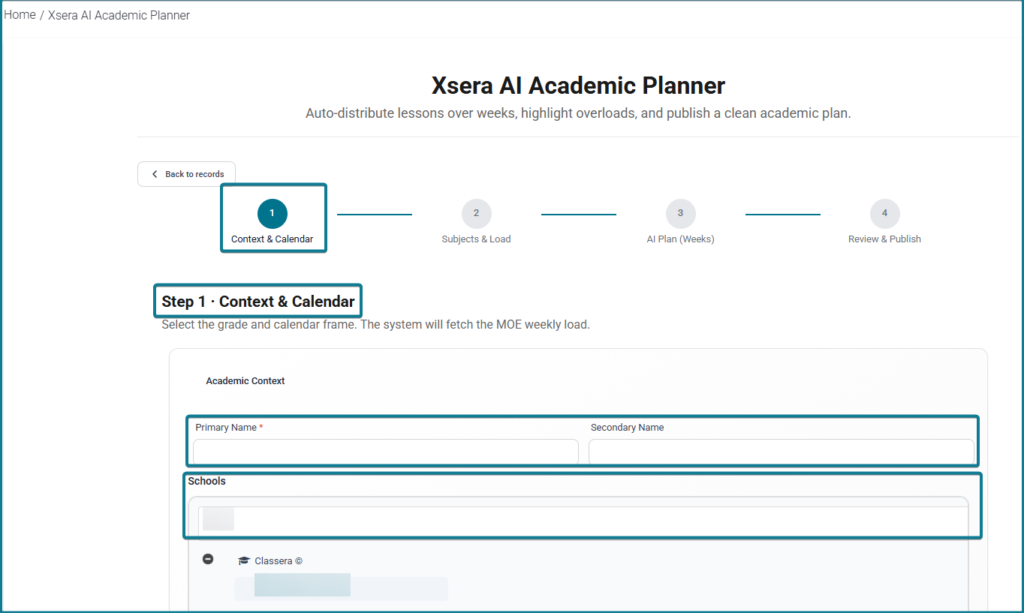This screenshot has width=1024, height=613.
Task: Go to AI Plan (Weeks) step
Action: click(680, 239)
